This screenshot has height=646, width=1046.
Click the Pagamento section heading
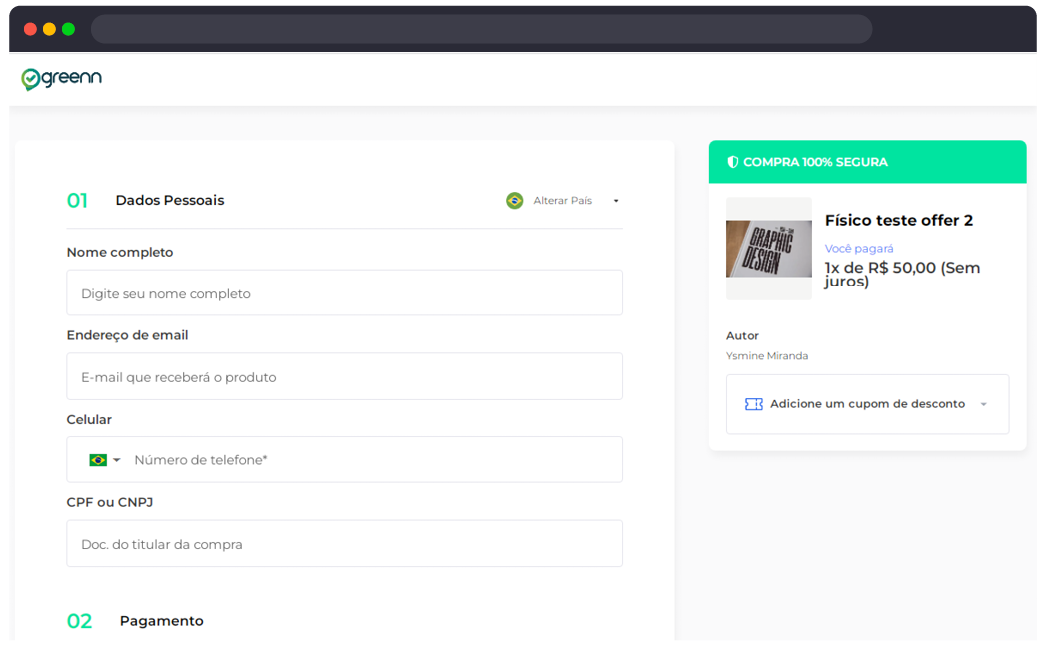coord(161,621)
